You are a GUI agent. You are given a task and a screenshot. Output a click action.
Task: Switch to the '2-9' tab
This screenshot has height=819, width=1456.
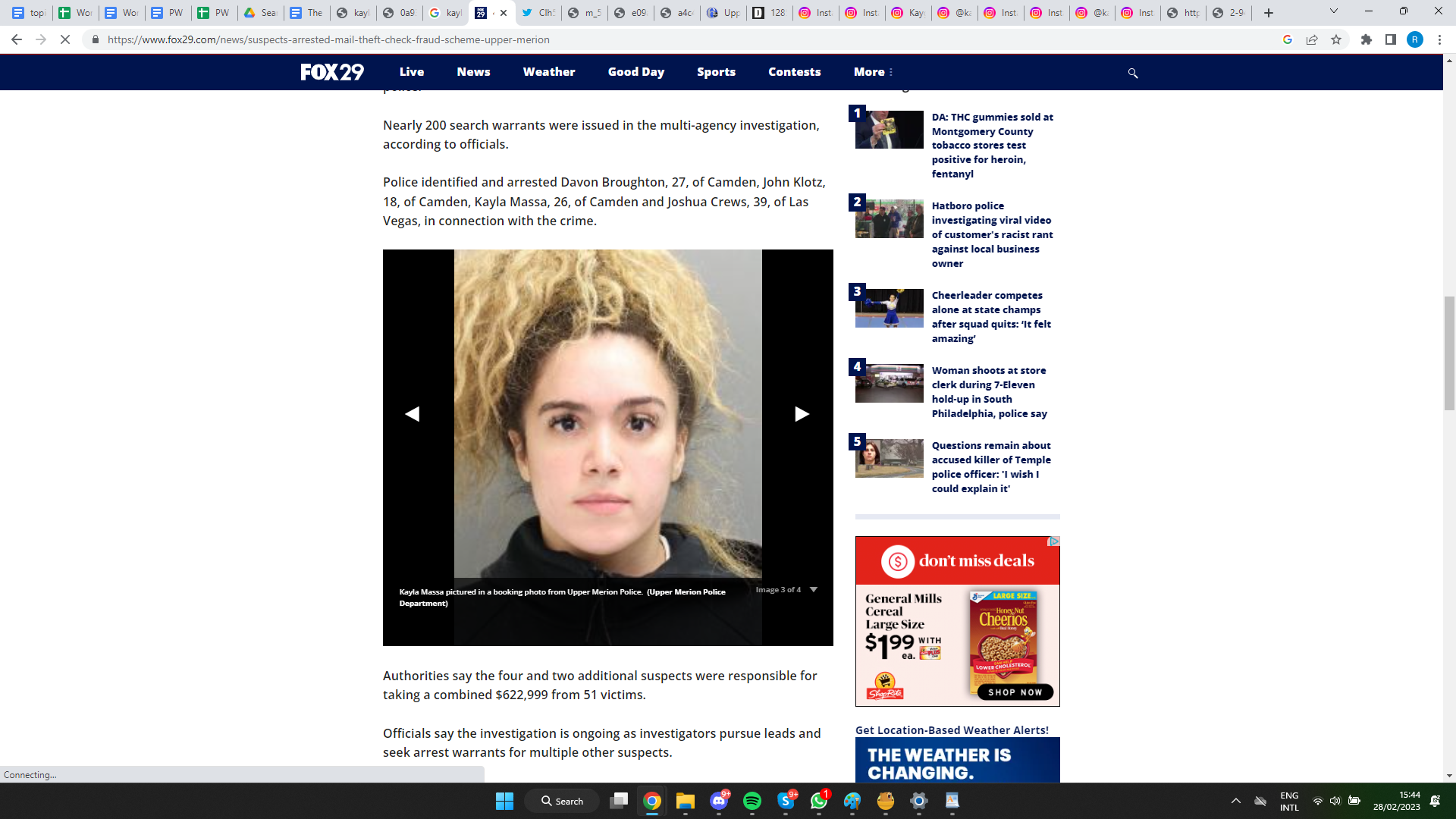point(1229,13)
